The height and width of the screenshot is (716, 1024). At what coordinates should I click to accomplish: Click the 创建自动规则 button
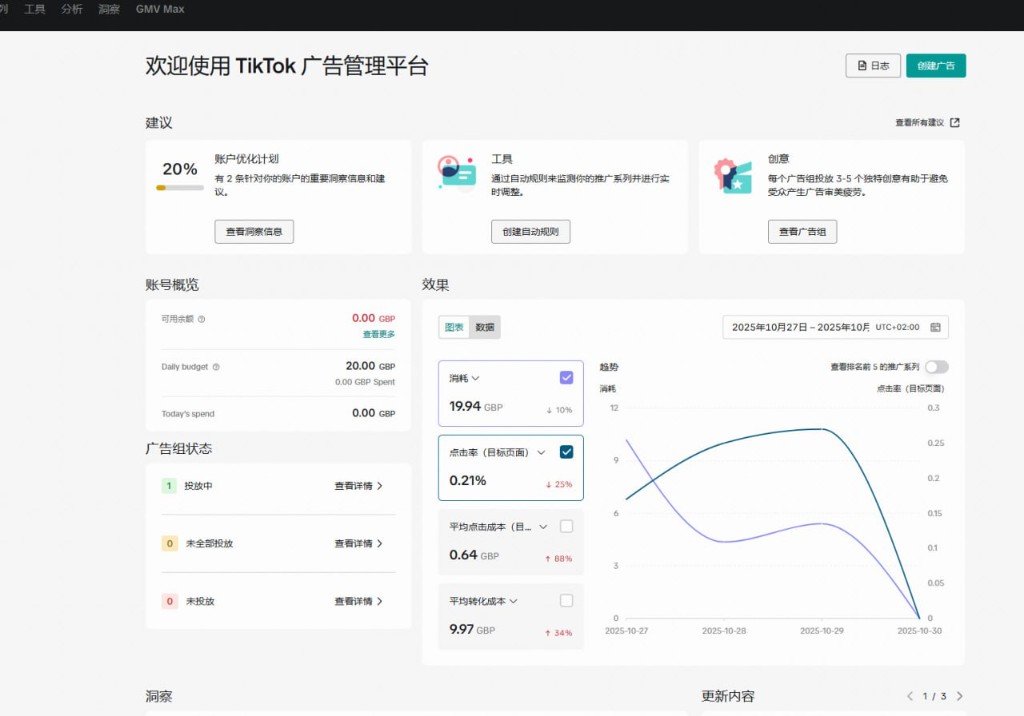click(531, 231)
